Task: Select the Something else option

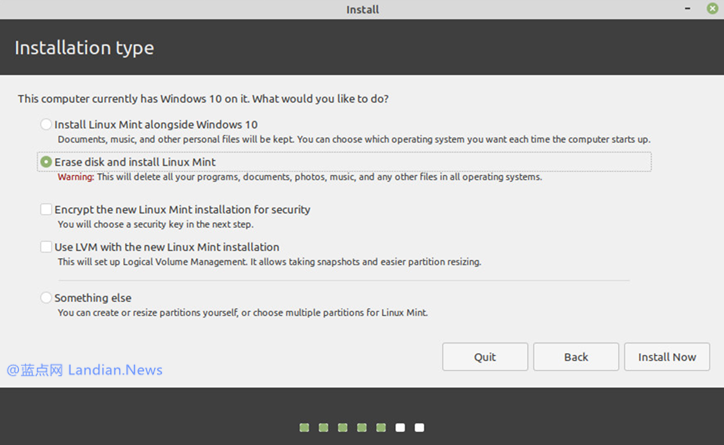Action: pyautogui.click(x=46, y=298)
